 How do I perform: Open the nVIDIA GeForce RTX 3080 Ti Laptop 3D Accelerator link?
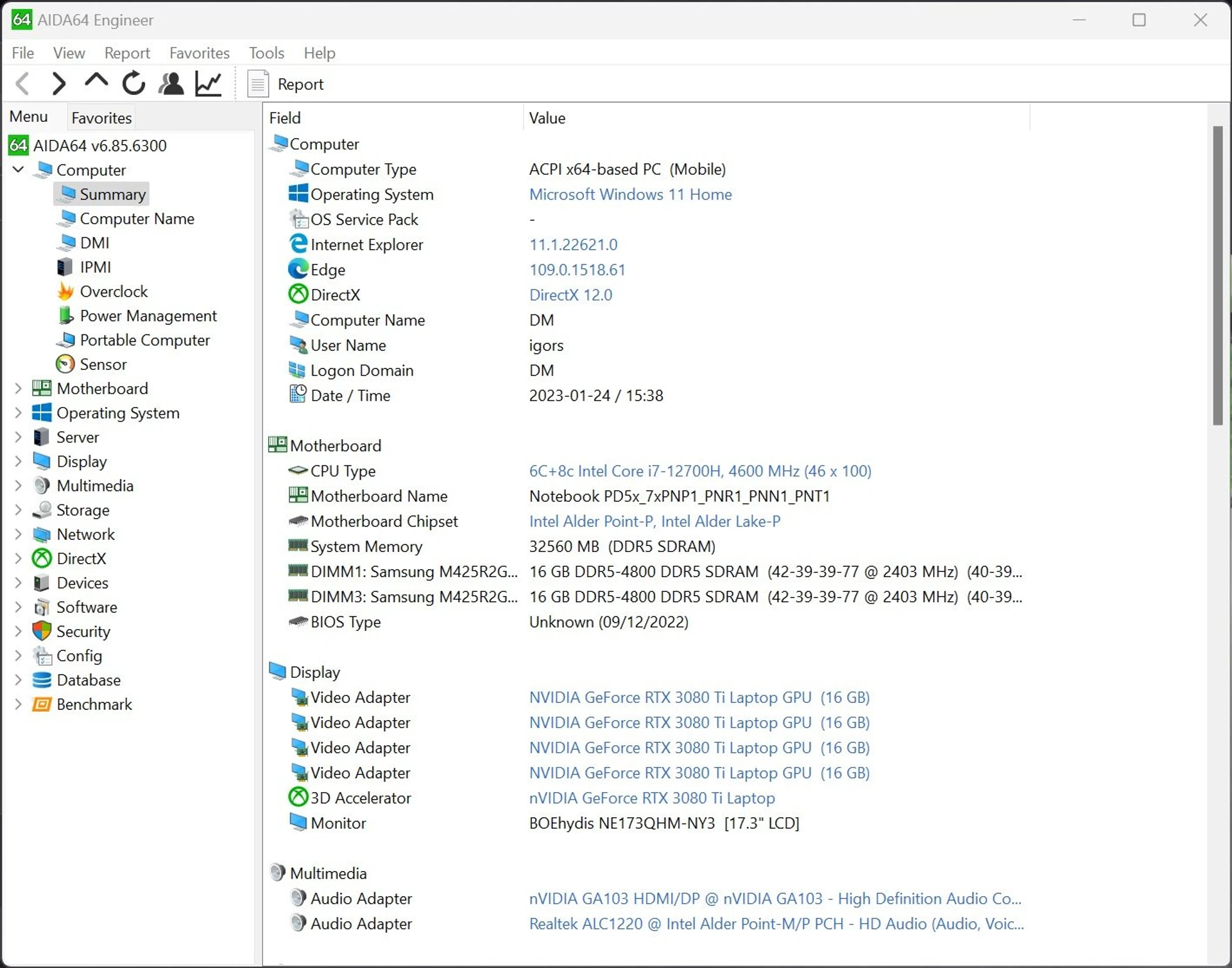tap(652, 798)
